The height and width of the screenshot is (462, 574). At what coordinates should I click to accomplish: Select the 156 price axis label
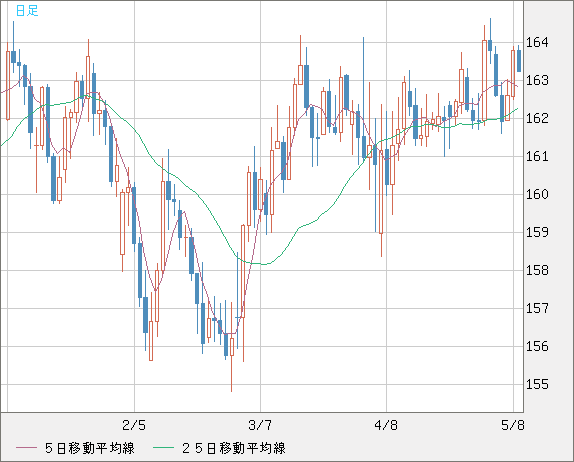[537, 346]
